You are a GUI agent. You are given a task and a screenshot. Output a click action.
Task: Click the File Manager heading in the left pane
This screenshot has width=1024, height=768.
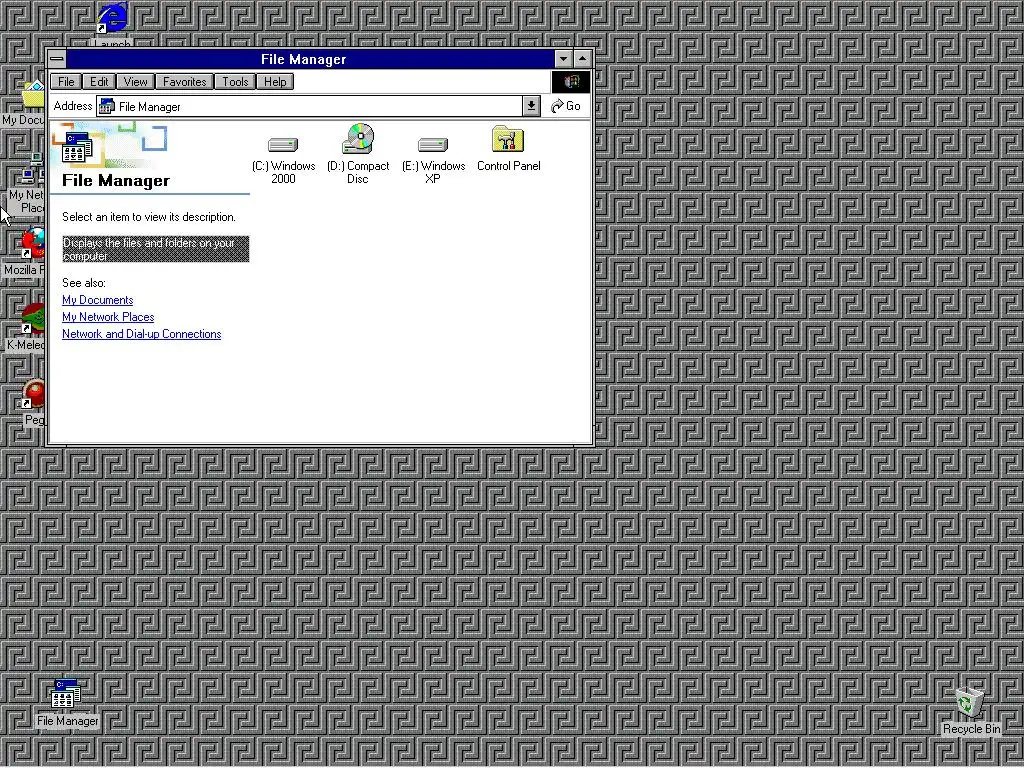pyautogui.click(x=116, y=181)
